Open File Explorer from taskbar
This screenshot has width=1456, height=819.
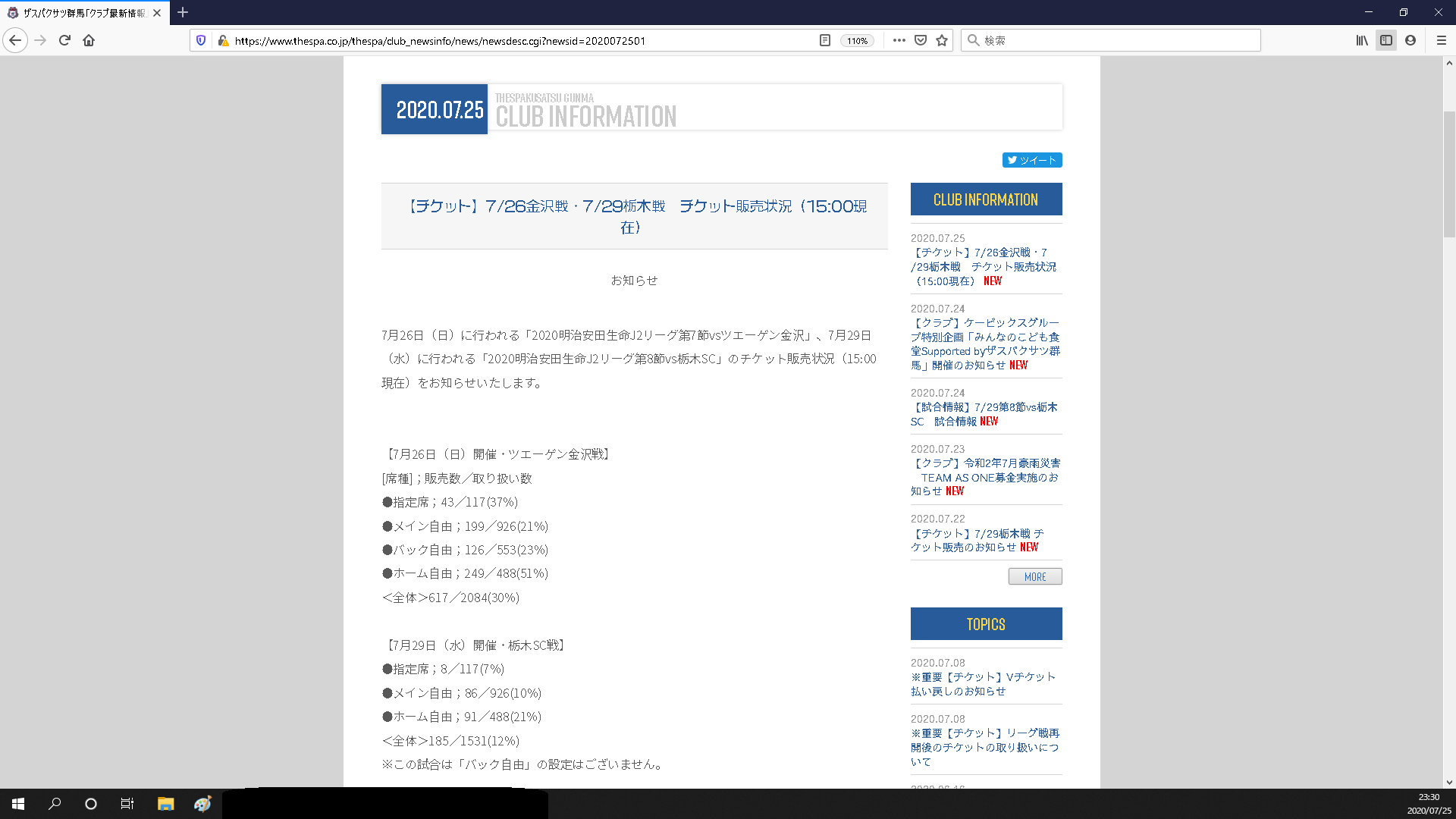pos(165,804)
